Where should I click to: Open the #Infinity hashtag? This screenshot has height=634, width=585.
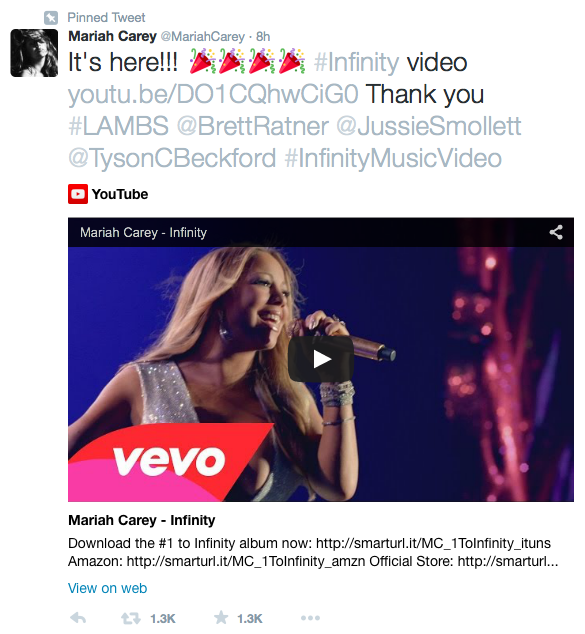[357, 62]
